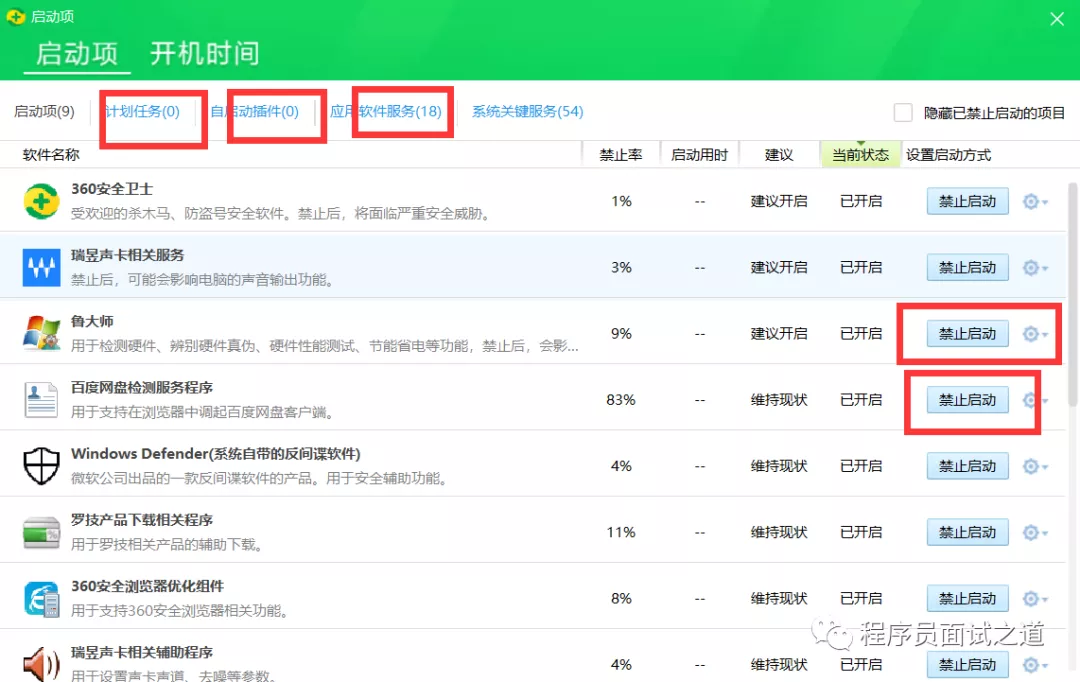Switch to the 启动项 main tab
This screenshot has width=1080, height=682.
77,54
